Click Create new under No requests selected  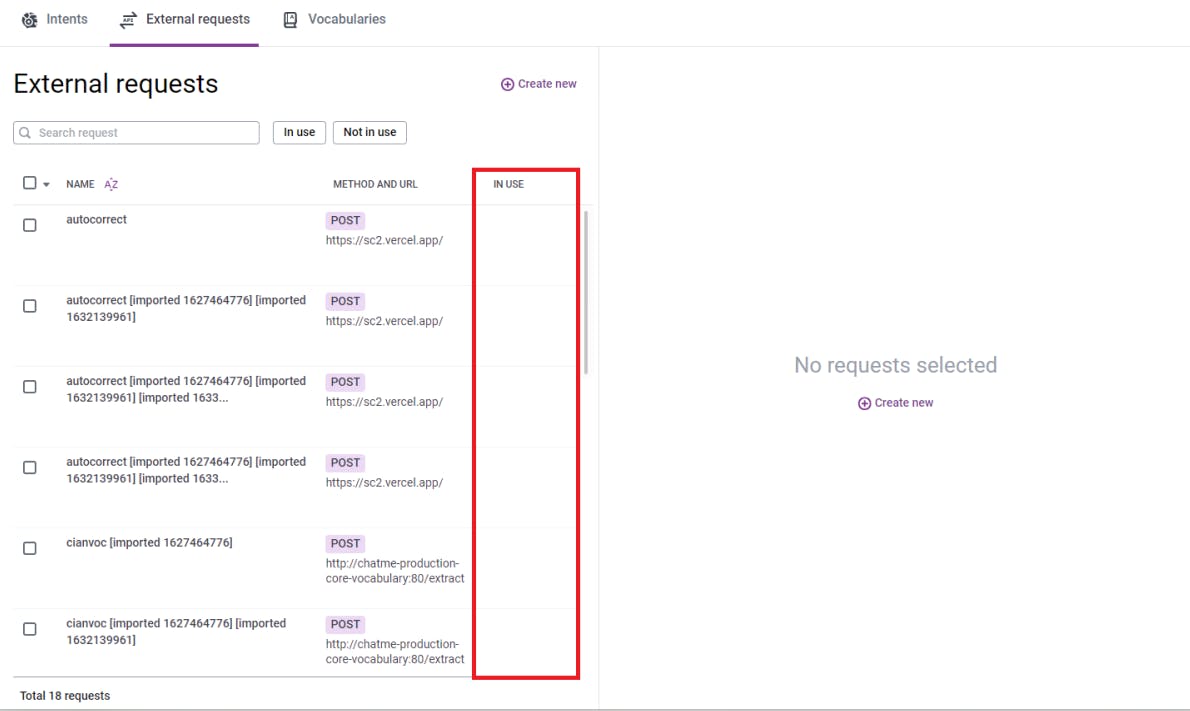point(895,403)
